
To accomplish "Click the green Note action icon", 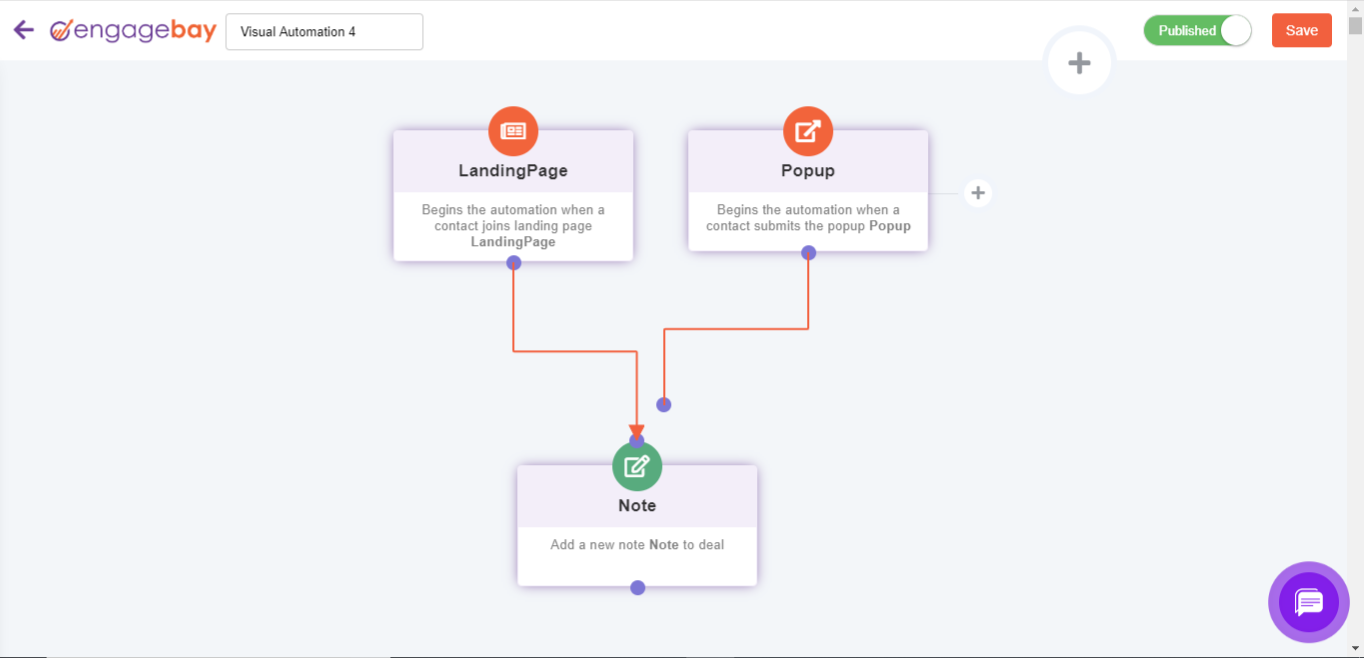I will coord(637,466).
